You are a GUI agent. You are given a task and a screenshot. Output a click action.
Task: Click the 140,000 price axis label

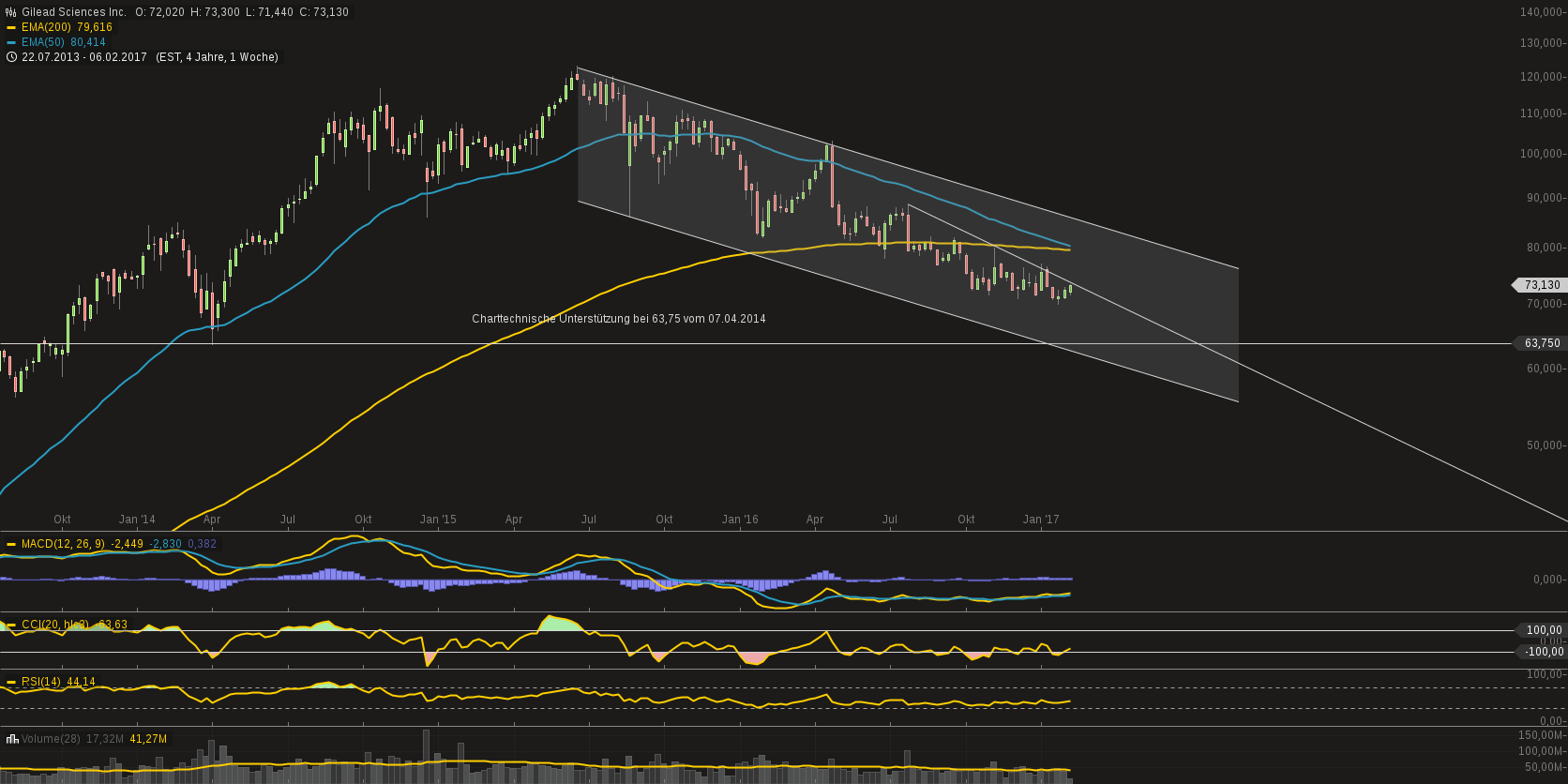pos(1540,12)
